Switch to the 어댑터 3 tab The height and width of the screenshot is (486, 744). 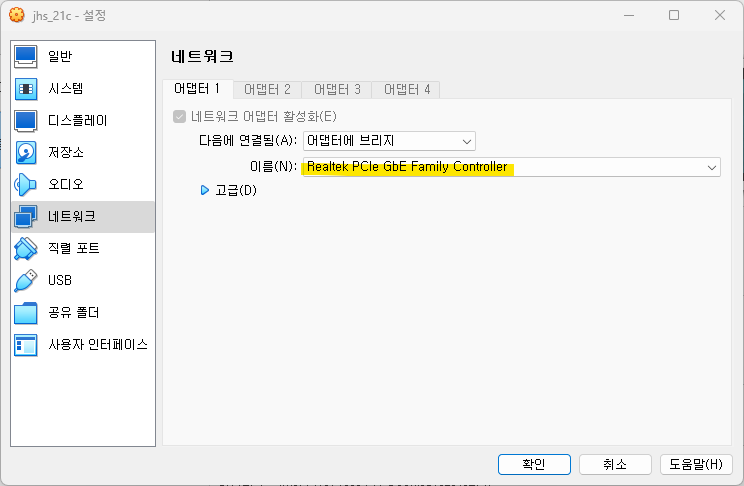coord(337,90)
